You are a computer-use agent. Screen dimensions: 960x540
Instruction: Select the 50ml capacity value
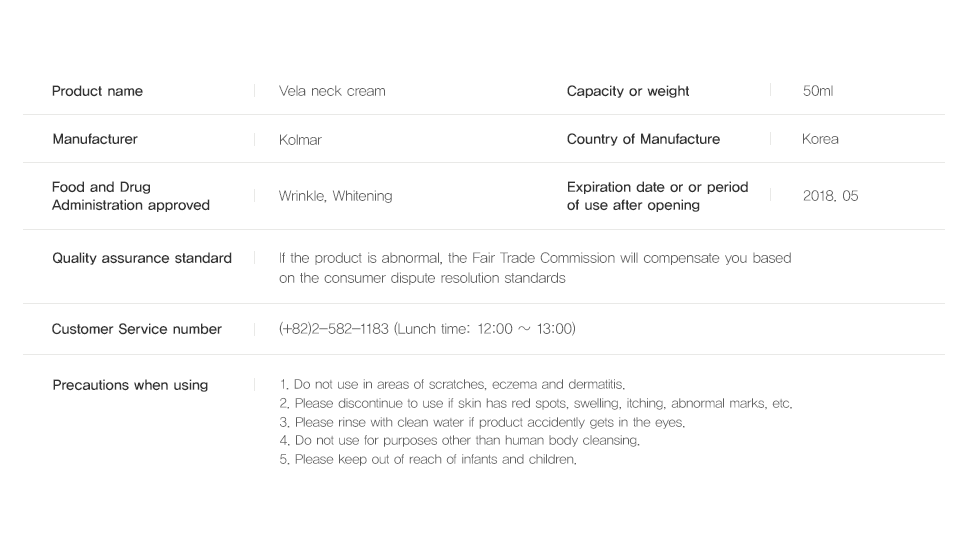point(817,91)
